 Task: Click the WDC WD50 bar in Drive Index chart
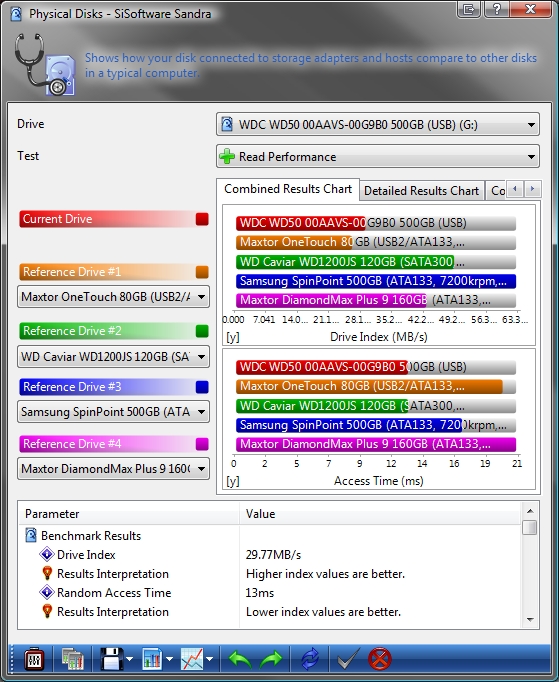(301, 223)
